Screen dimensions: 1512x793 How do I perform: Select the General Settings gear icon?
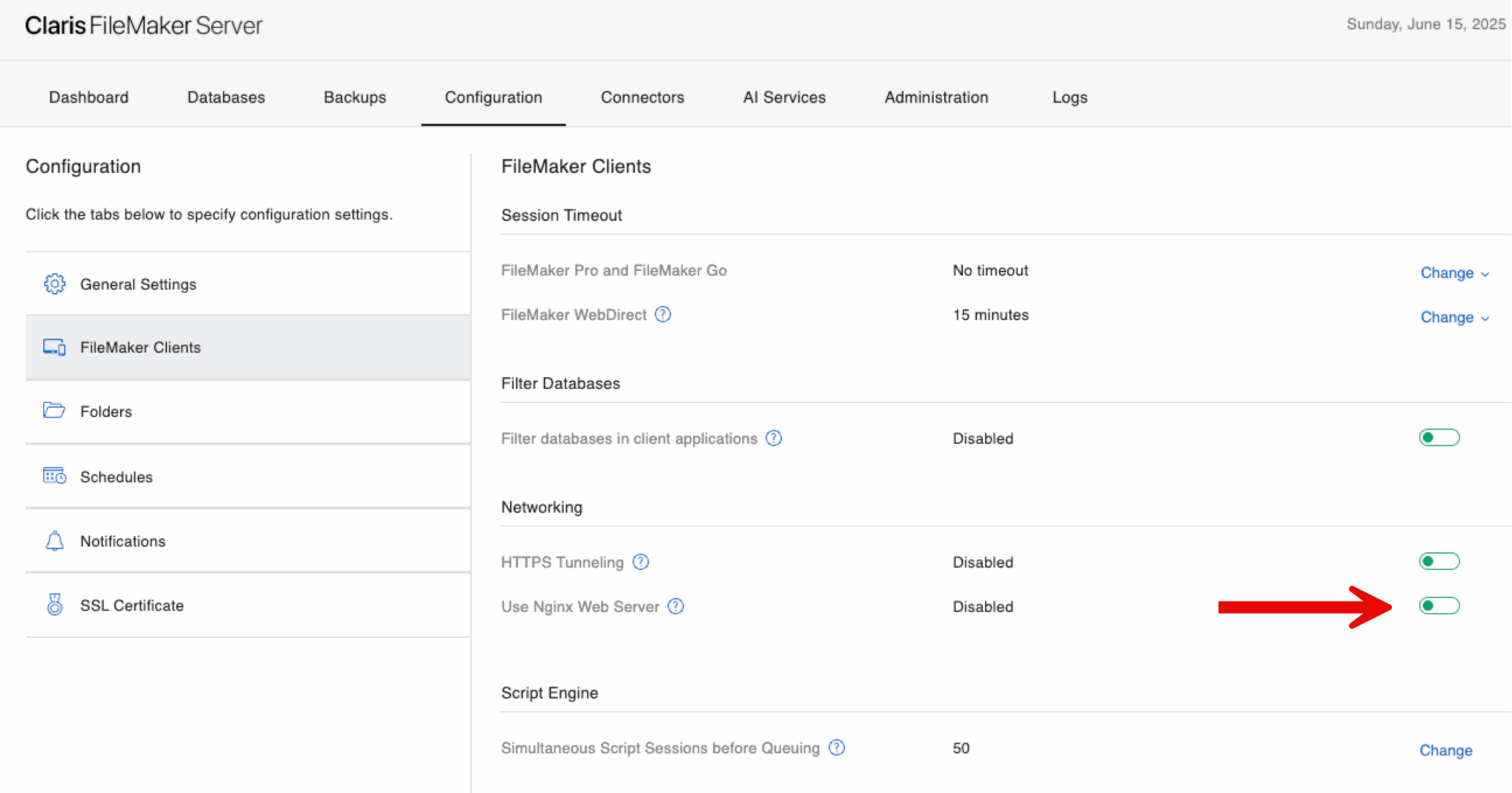[x=54, y=284]
